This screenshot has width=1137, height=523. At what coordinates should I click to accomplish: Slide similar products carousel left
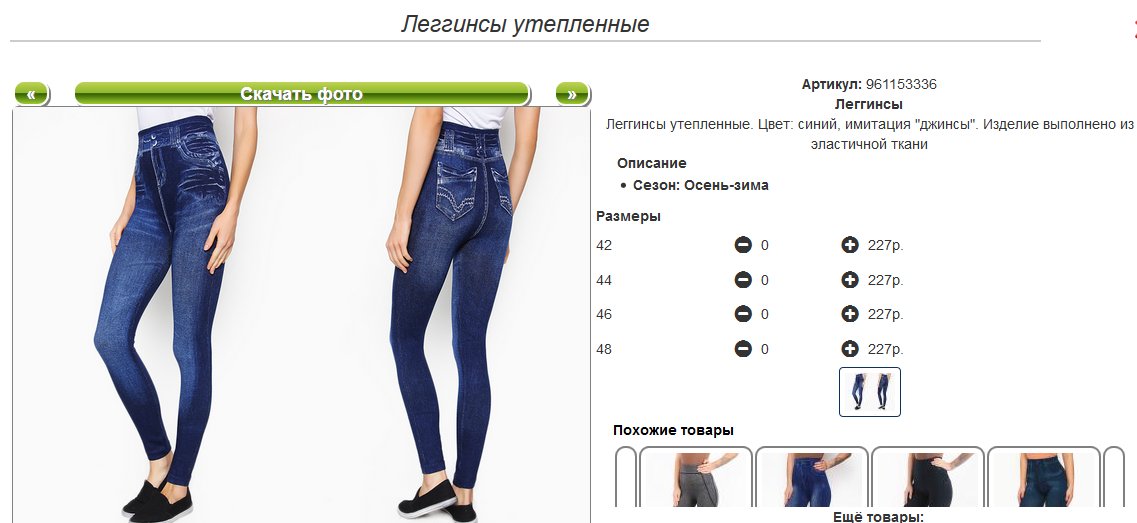tap(626, 477)
